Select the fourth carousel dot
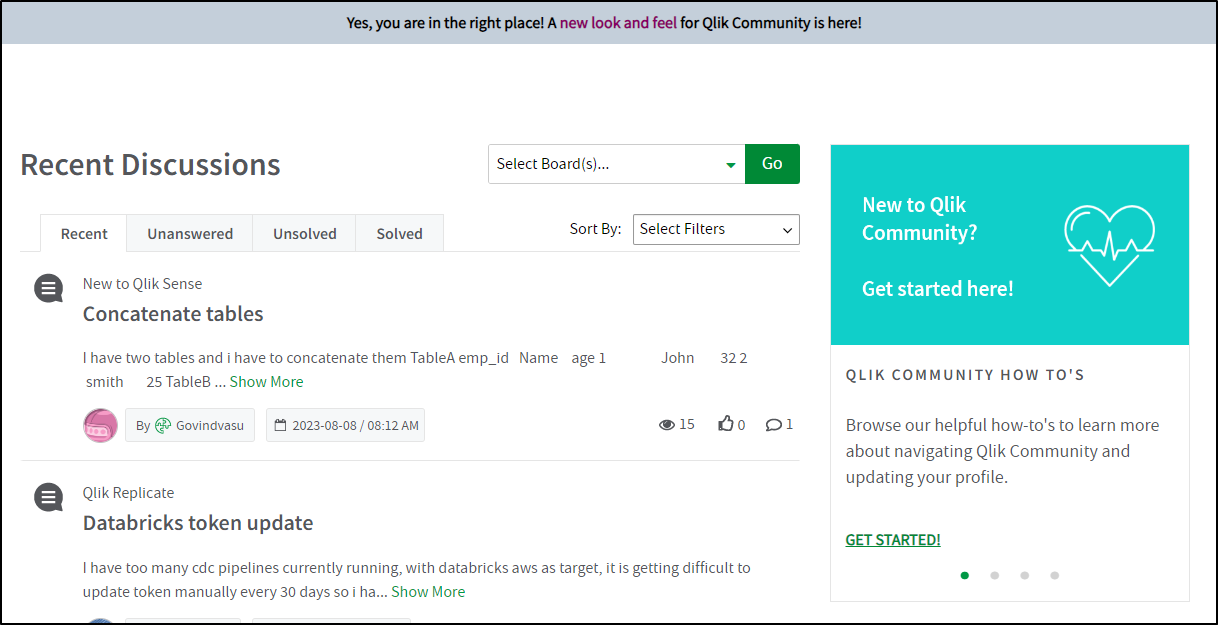 (x=1055, y=575)
